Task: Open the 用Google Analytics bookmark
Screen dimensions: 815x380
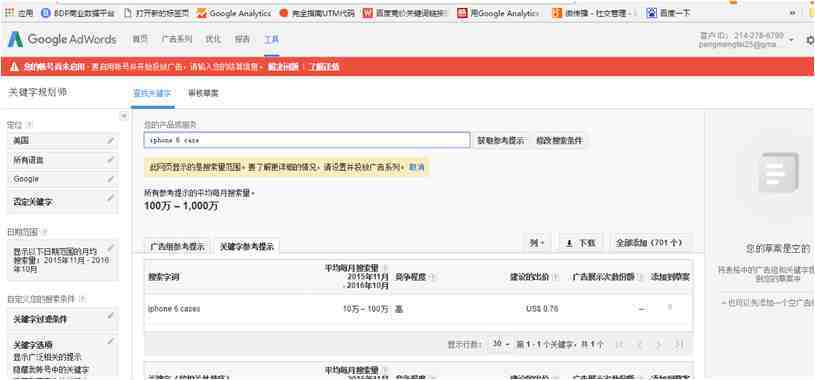Action: 498,14
